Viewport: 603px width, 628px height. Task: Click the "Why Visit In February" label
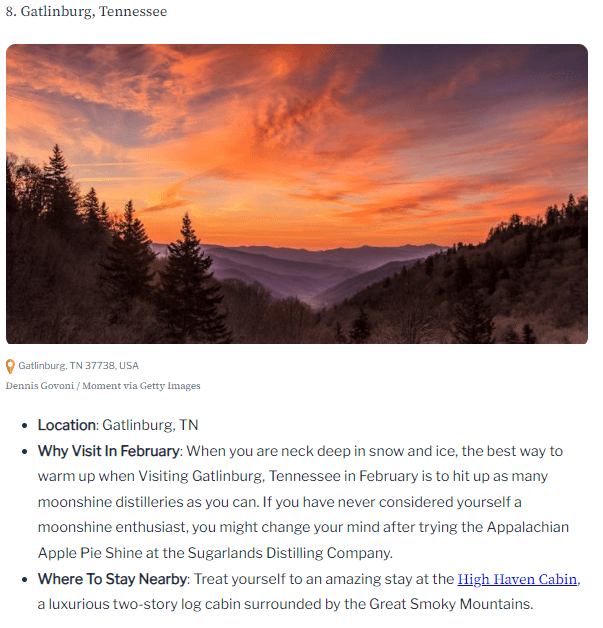pyautogui.click(x=110, y=451)
